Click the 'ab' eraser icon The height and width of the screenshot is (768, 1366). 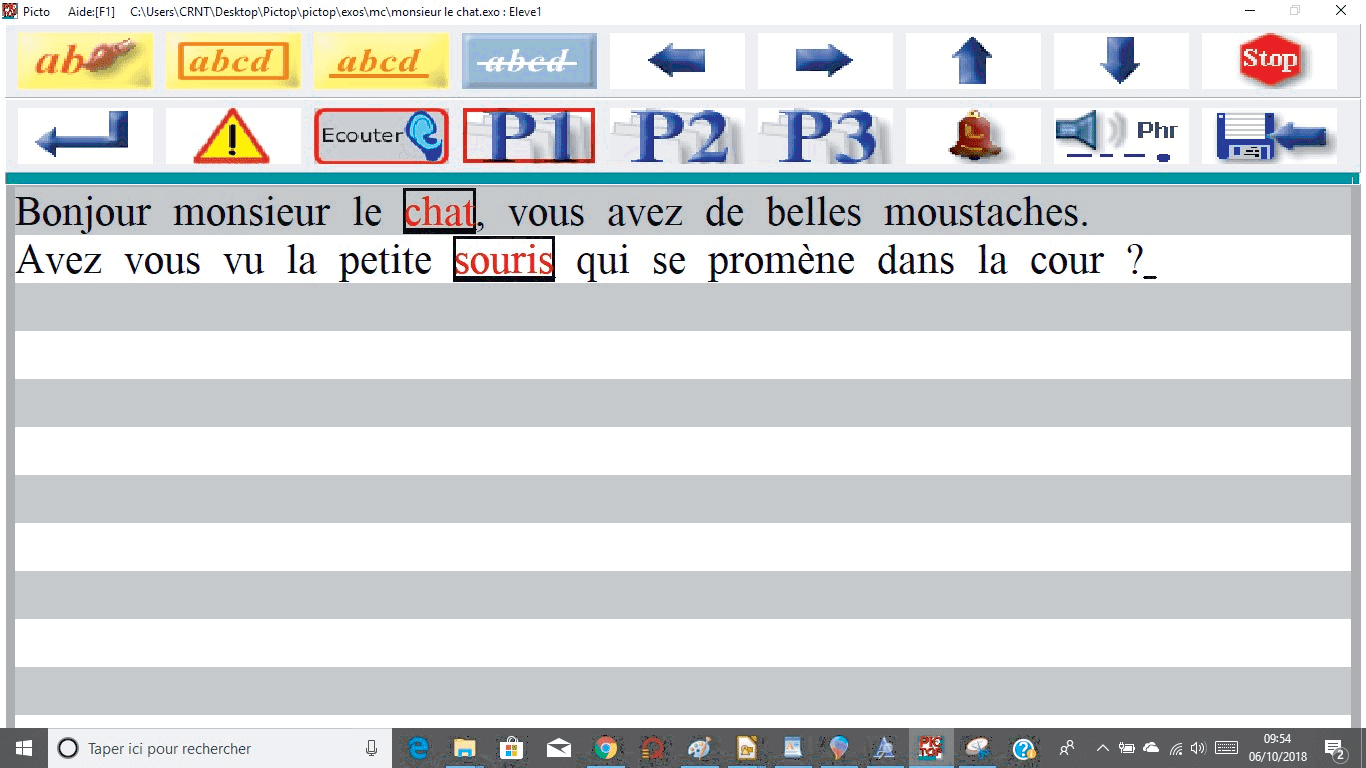(x=85, y=61)
